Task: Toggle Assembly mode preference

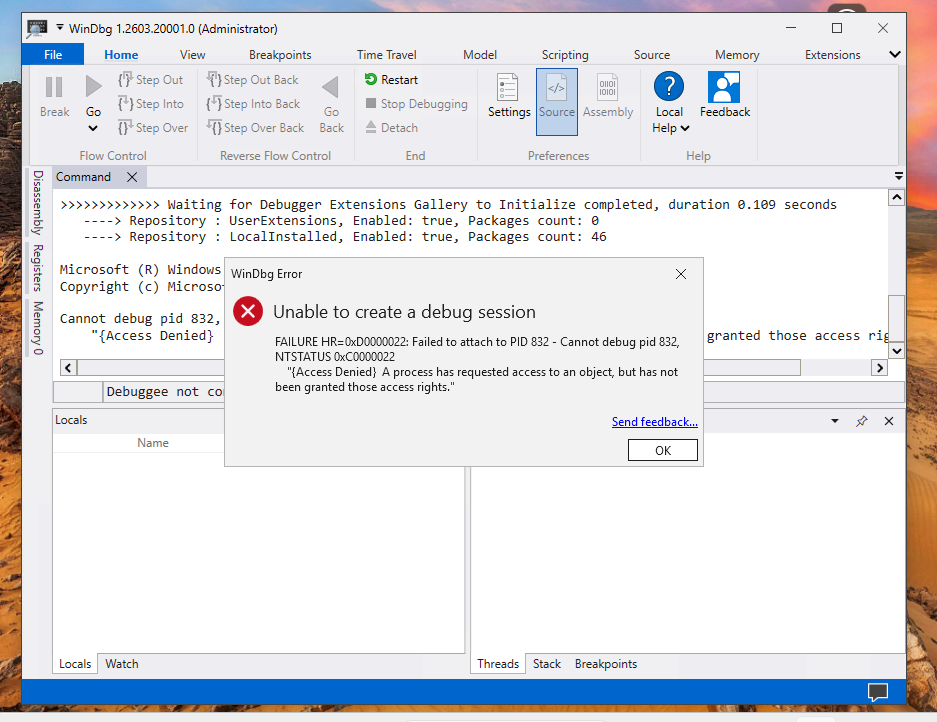Action: coord(608,87)
